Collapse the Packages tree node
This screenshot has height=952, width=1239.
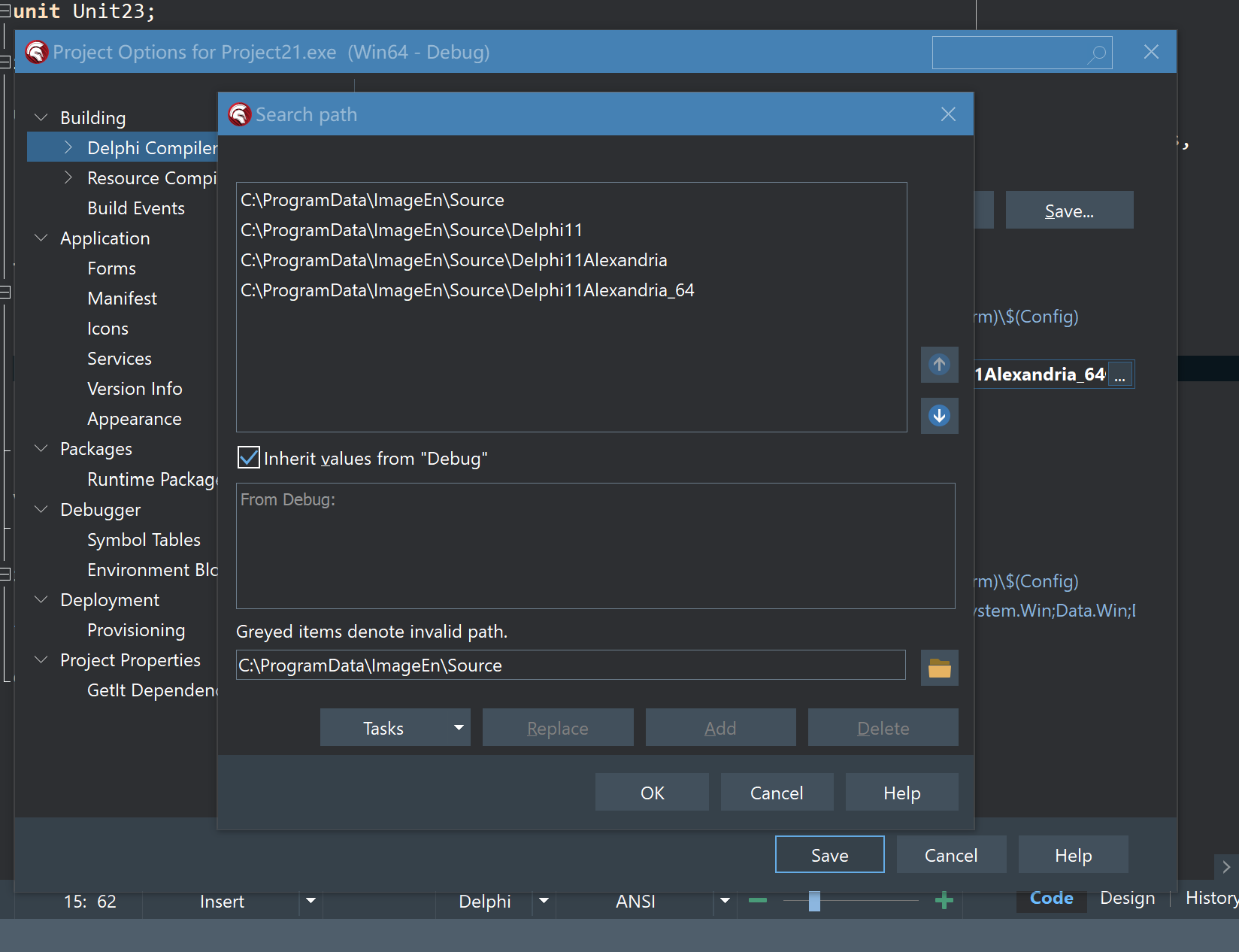click(x=41, y=449)
